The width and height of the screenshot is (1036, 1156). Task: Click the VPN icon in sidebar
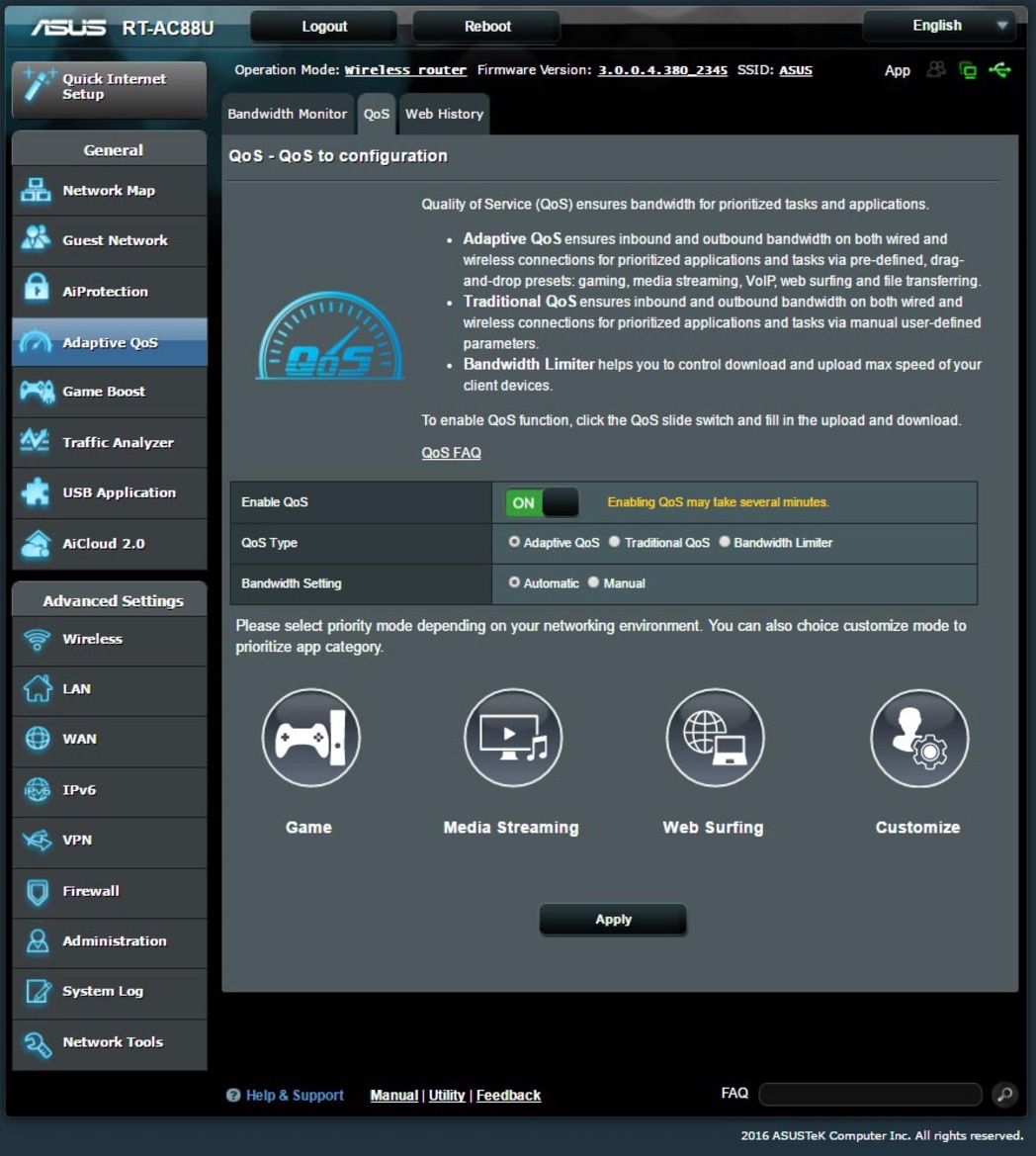pos(37,840)
